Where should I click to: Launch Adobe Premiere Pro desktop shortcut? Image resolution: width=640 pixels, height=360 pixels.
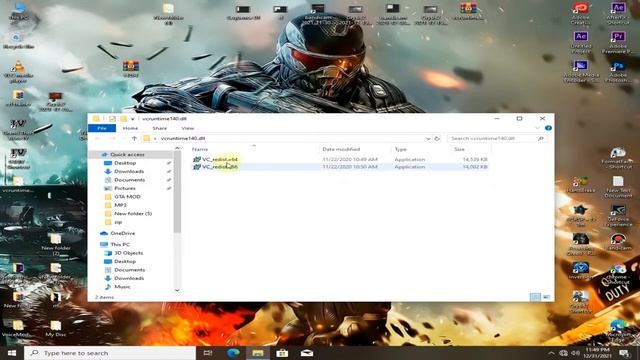(618, 42)
